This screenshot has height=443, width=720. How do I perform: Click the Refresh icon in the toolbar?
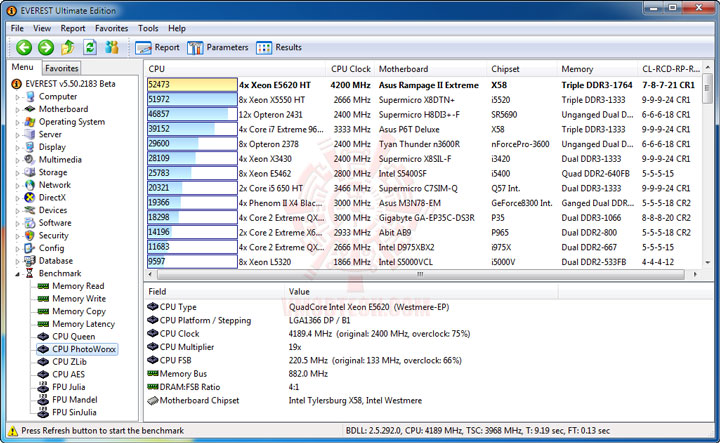90,47
